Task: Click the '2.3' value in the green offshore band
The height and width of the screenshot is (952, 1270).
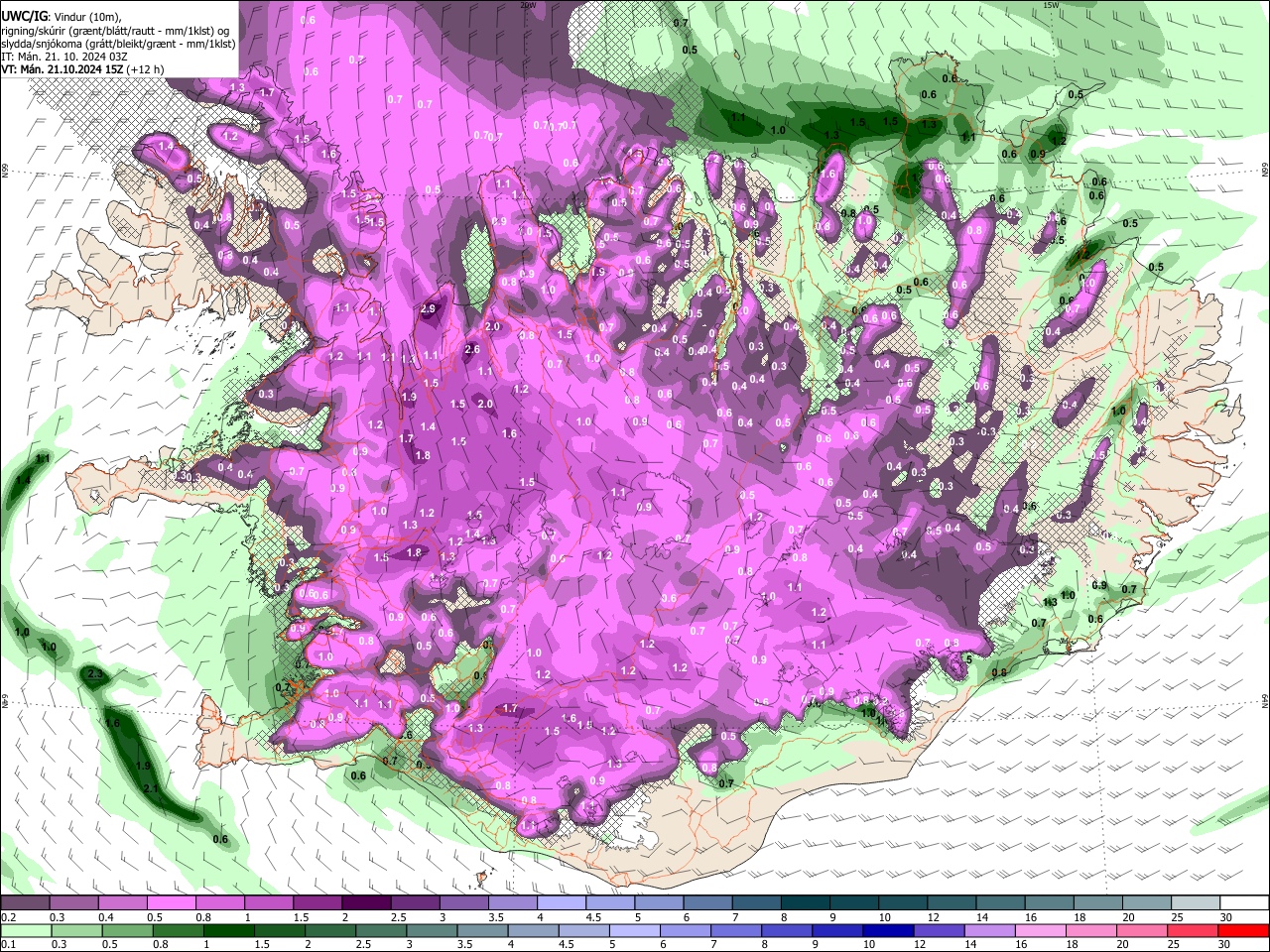Action: coord(95,674)
